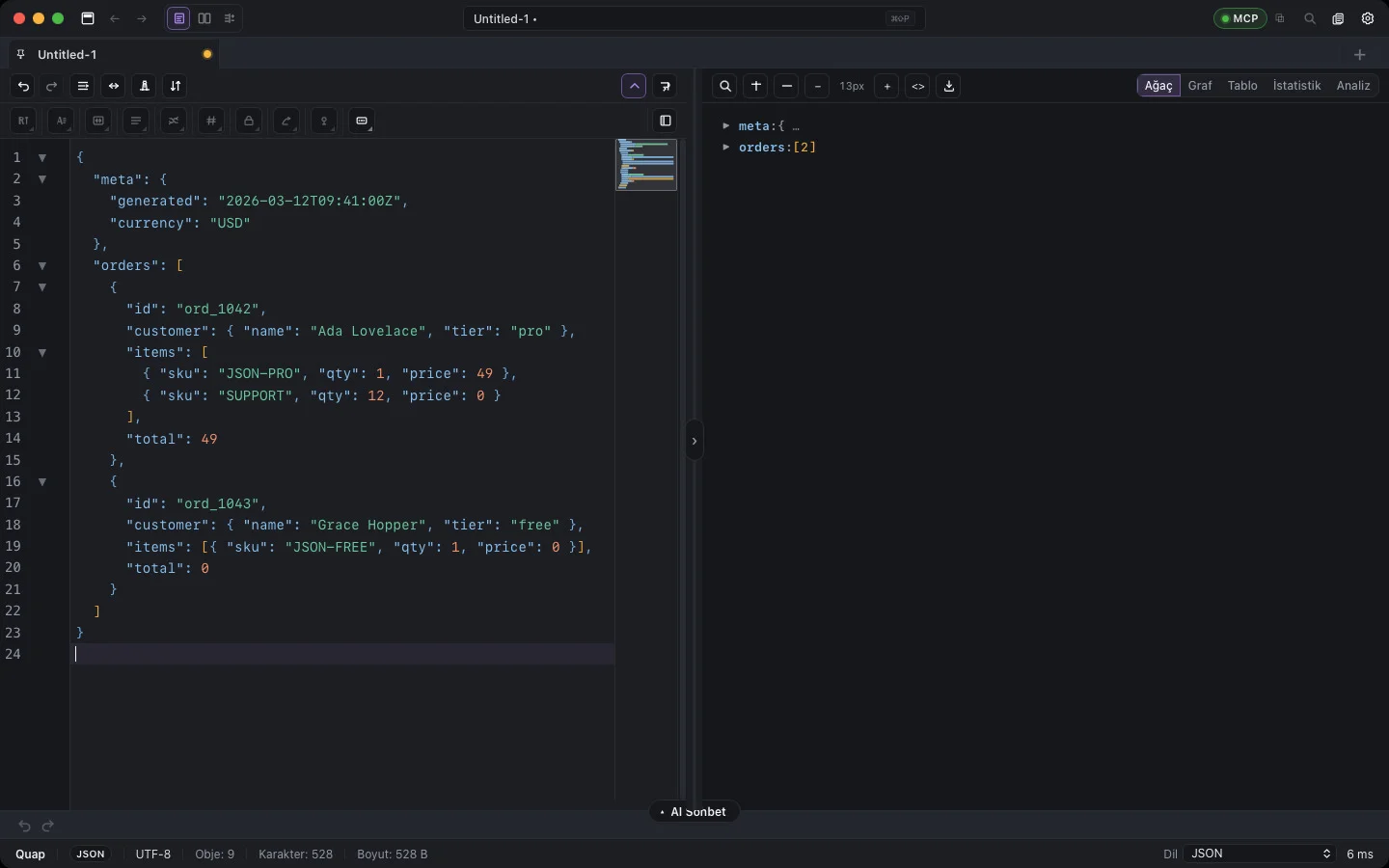Toggle the side panel layout icon
Image resolution: width=1389 pixels, height=868 pixels.
666,122
